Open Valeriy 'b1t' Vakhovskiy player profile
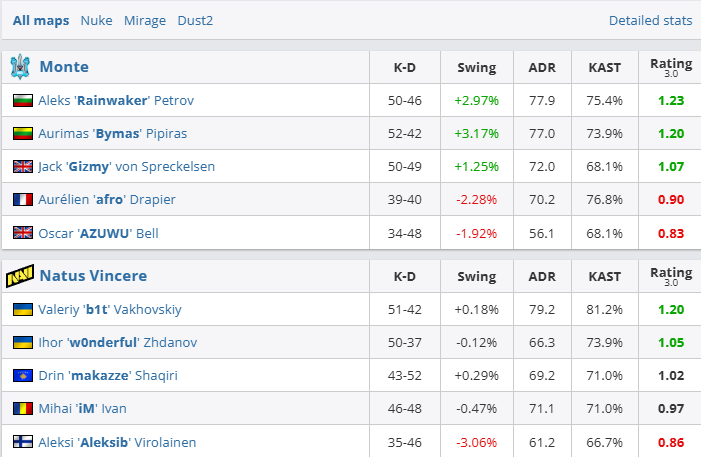Image resolution: width=701 pixels, height=457 pixels. tap(110, 309)
